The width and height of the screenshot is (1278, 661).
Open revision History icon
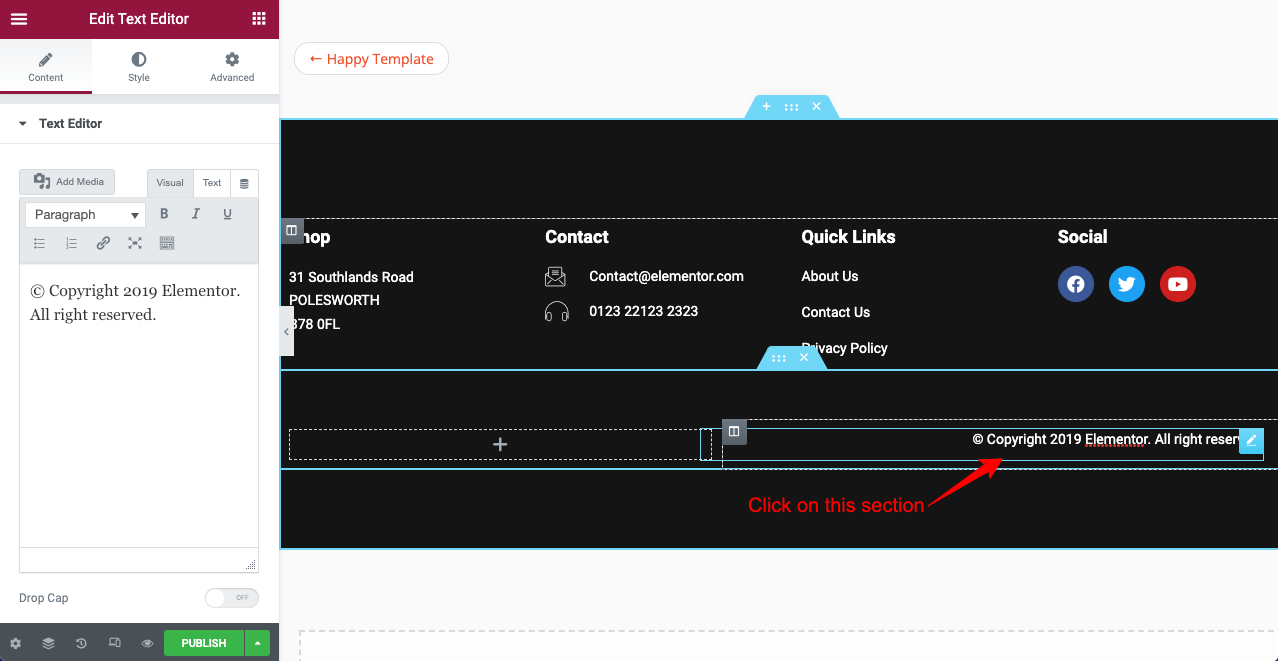(x=80, y=643)
